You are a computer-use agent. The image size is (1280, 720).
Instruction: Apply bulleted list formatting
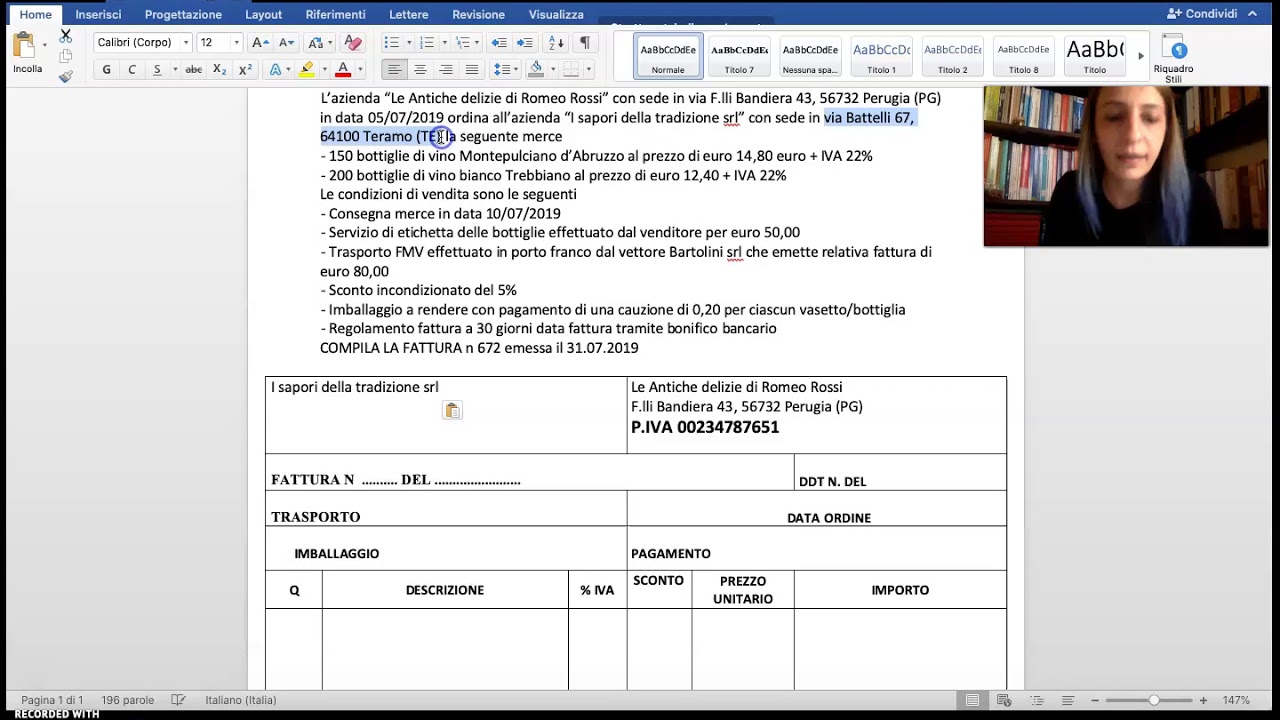(391, 42)
